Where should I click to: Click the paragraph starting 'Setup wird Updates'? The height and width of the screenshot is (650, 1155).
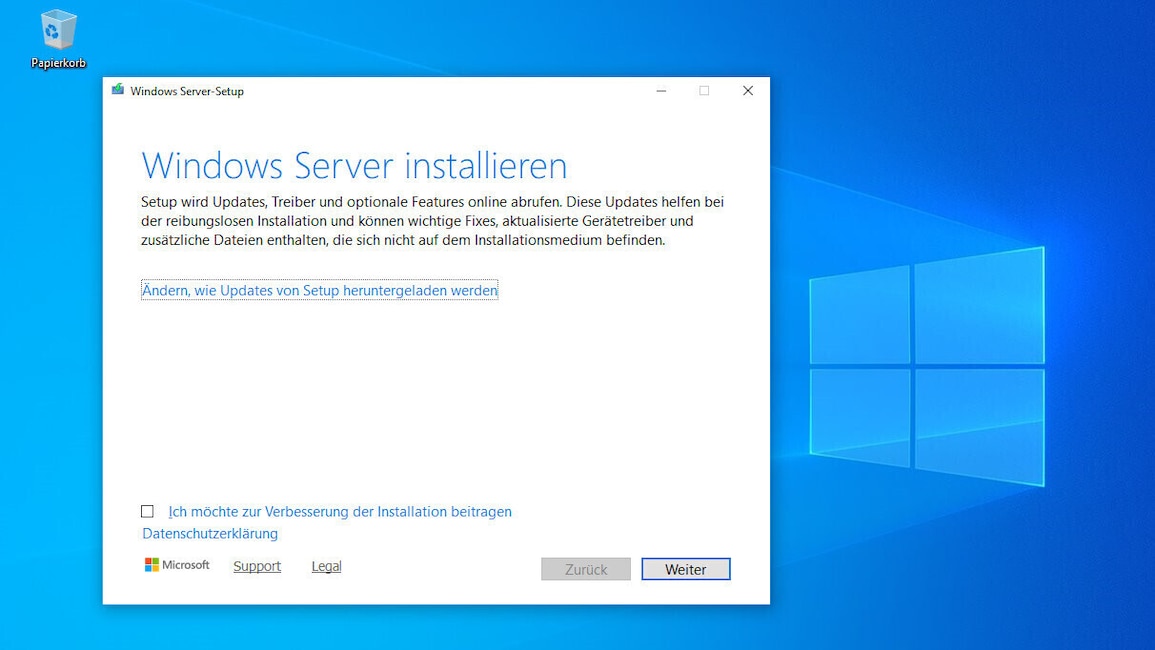[432, 220]
